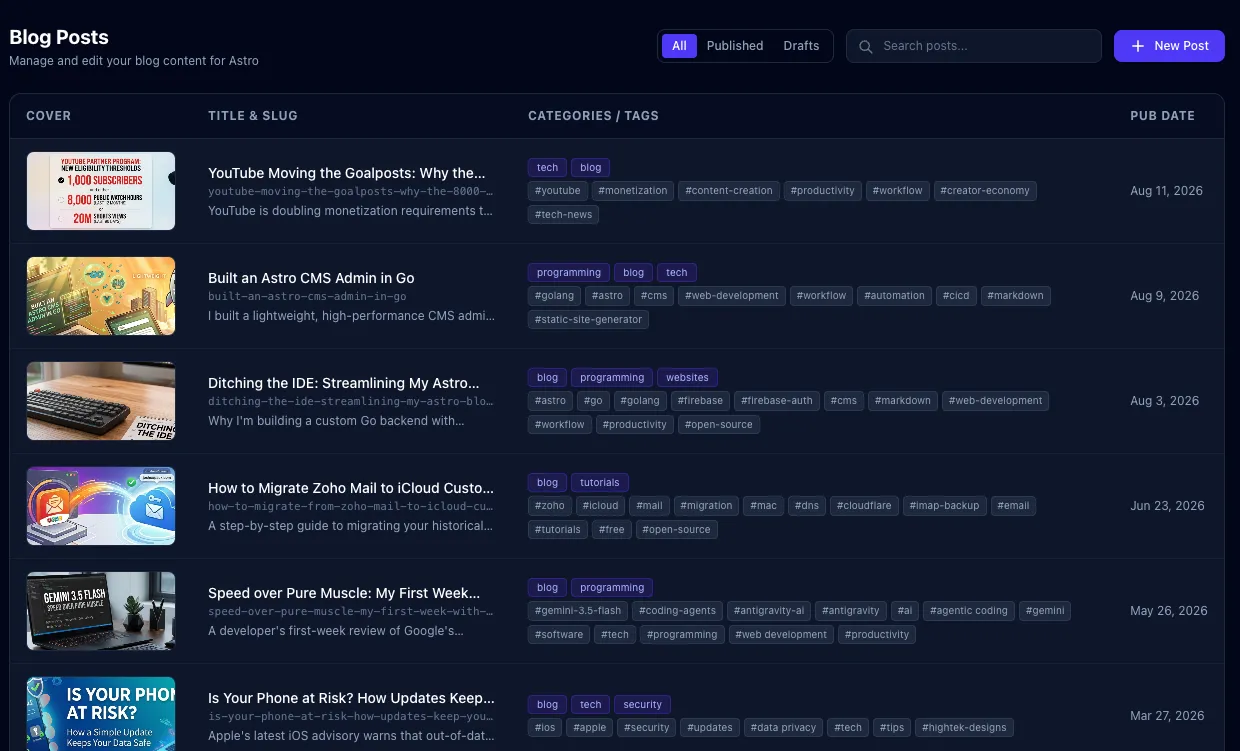Click the #content-creation tag
The height and width of the screenshot is (751, 1240).
click(729, 191)
